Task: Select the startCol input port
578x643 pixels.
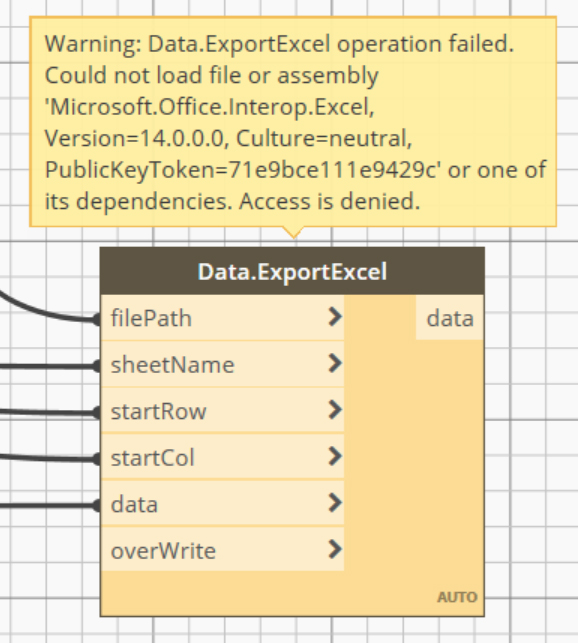Action: [223, 457]
